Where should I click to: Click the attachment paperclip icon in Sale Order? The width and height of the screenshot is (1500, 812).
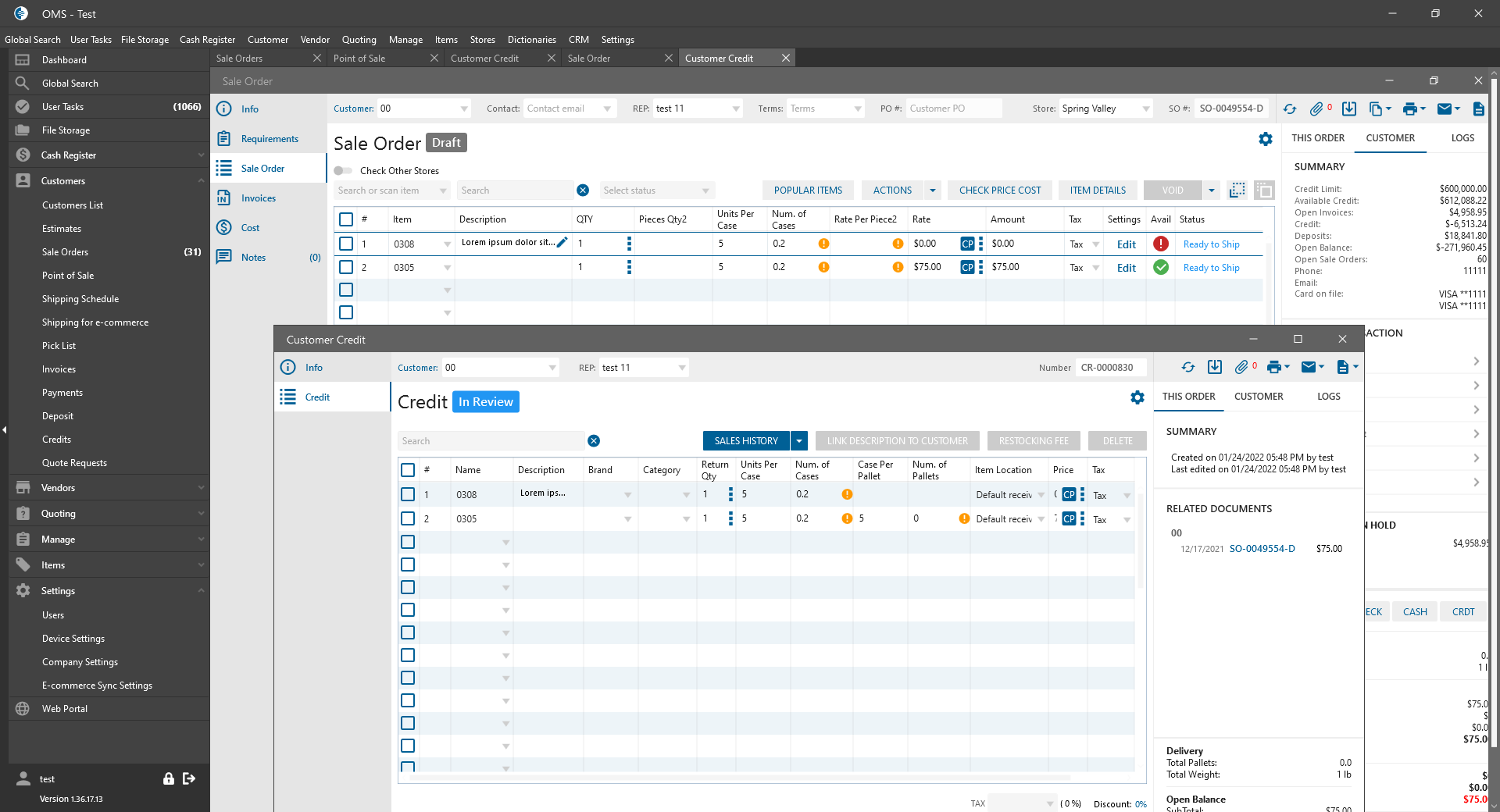pos(1316,109)
